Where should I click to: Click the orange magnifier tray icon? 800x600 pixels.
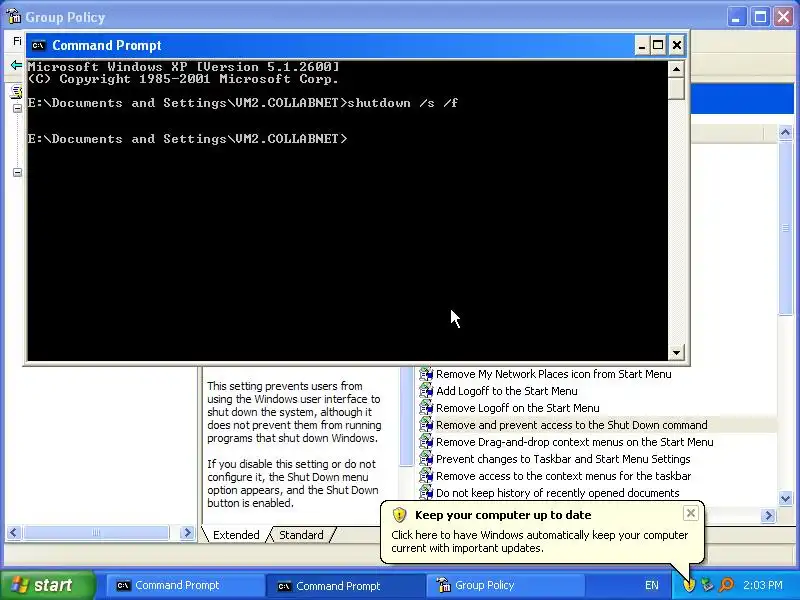pyautogui.click(x=726, y=585)
